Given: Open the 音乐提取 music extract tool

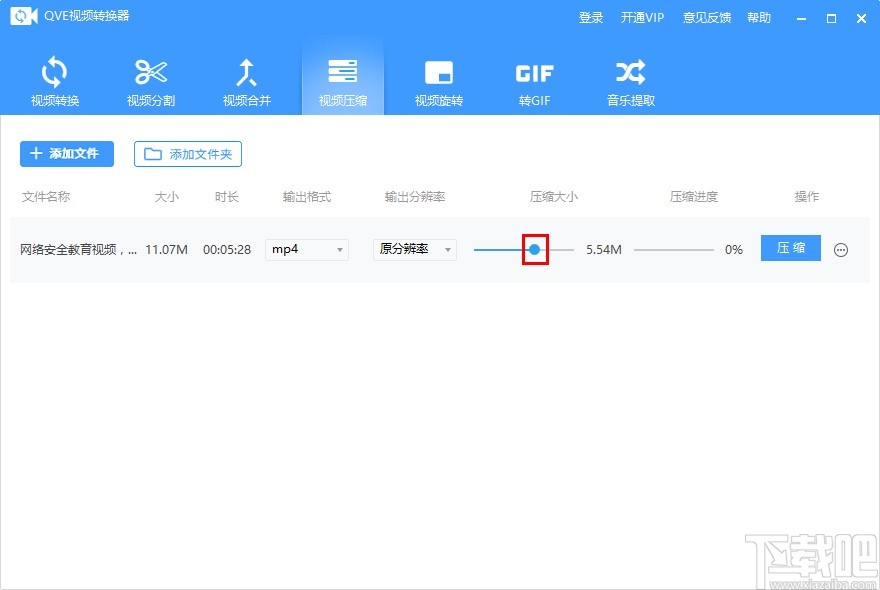Looking at the screenshot, I should click(x=631, y=81).
